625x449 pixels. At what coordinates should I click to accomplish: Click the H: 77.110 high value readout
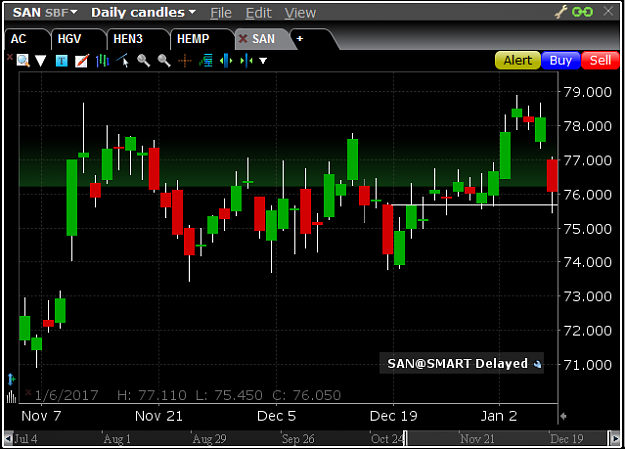152,395
